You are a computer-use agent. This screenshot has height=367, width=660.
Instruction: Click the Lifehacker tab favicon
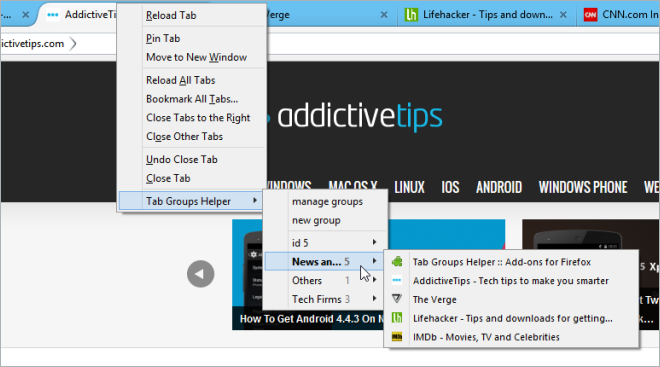click(410, 15)
